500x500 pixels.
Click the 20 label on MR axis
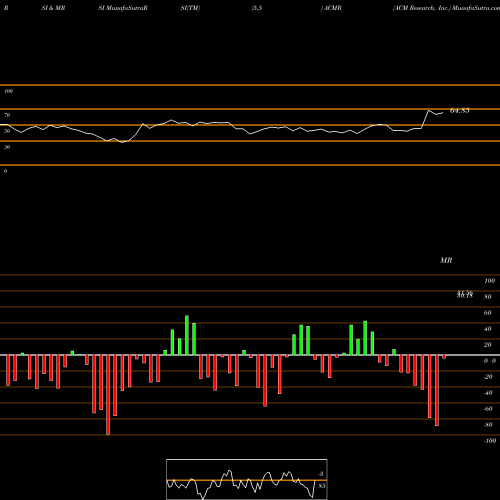pyautogui.click(x=488, y=345)
